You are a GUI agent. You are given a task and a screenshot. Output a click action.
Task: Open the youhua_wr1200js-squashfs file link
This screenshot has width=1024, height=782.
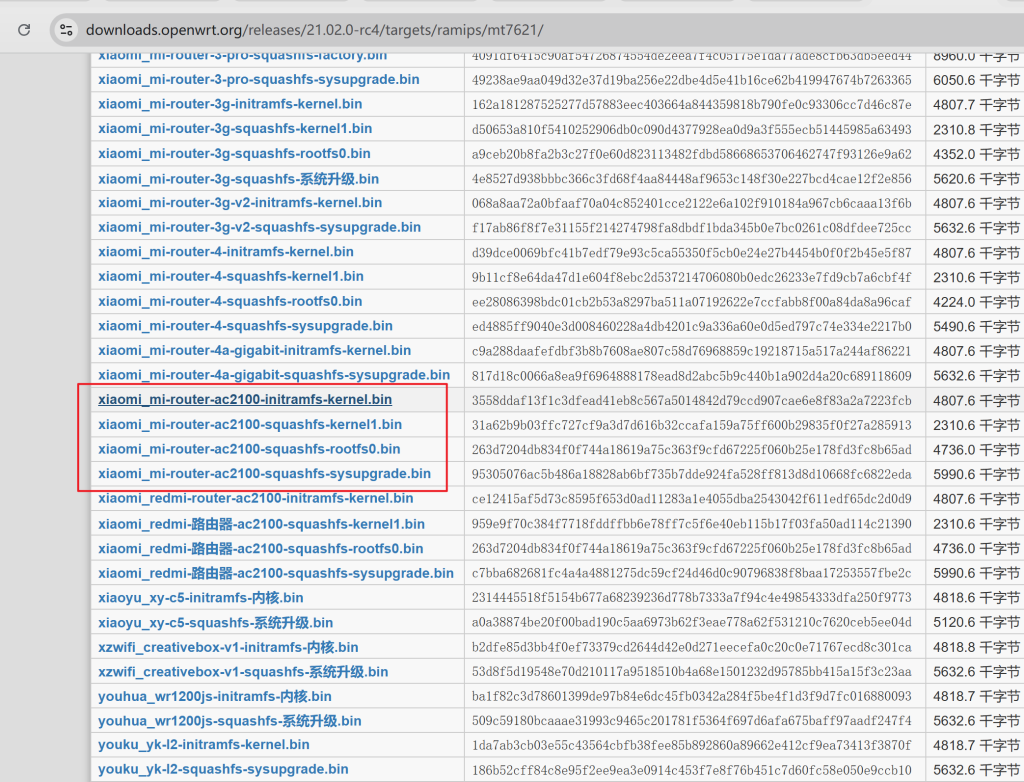[229, 721]
